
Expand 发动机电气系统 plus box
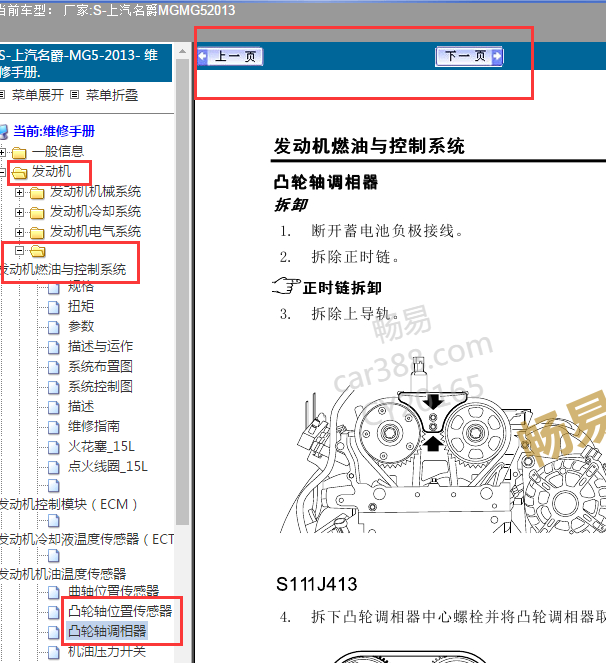point(19,232)
